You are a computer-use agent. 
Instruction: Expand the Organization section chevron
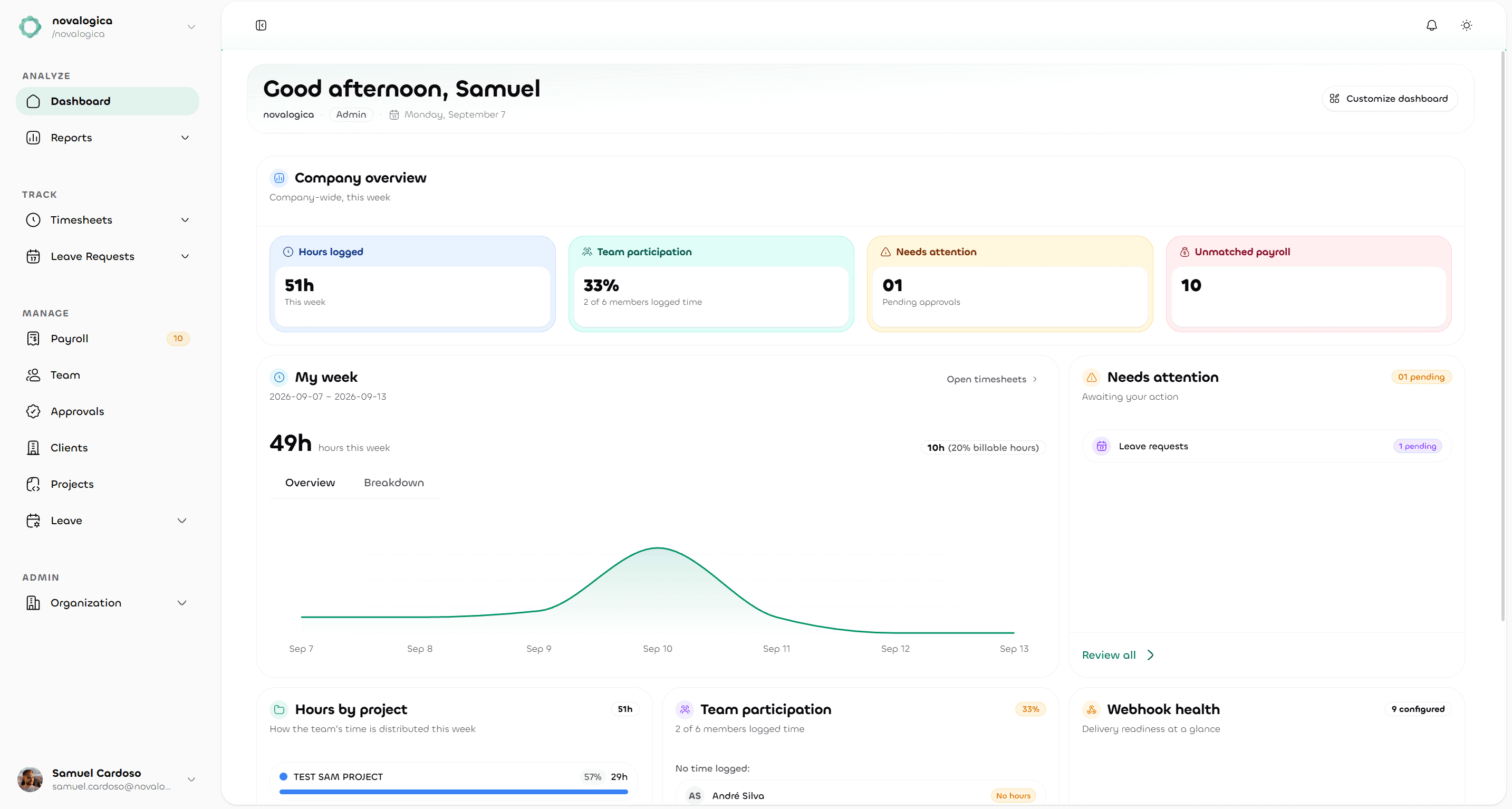pyautogui.click(x=182, y=602)
